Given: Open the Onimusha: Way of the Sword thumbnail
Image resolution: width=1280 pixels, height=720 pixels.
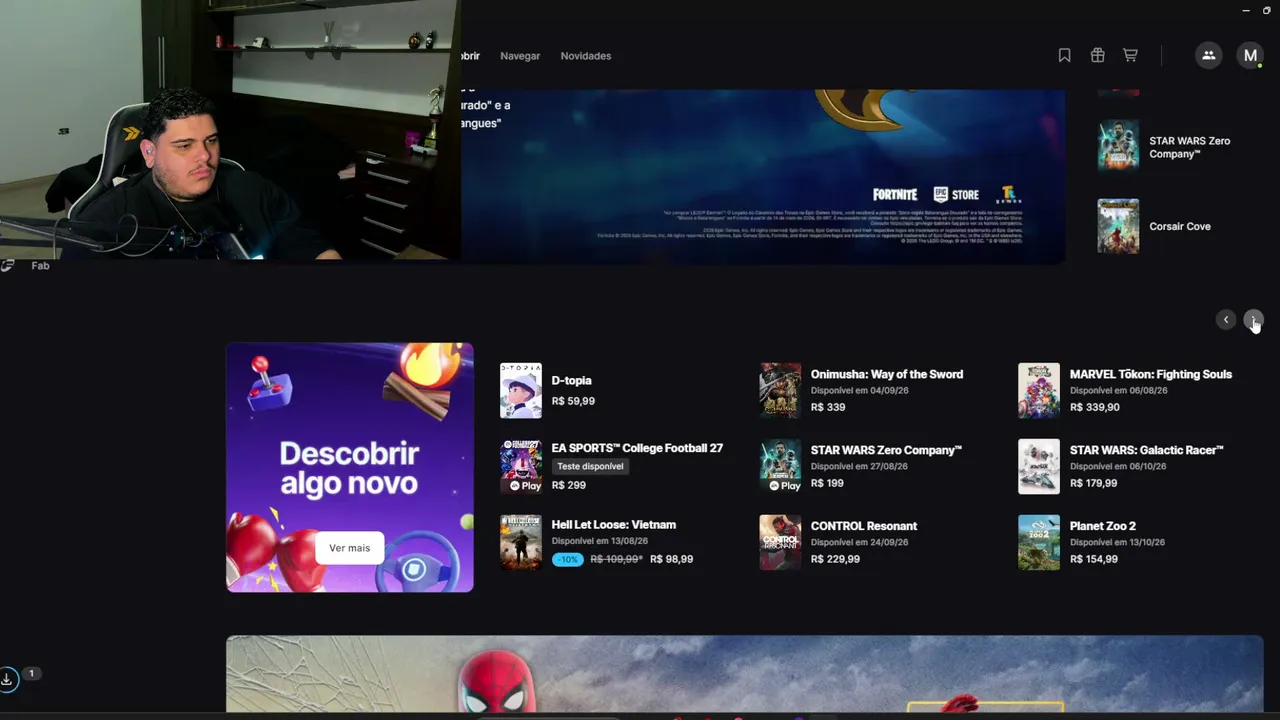Looking at the screenshot, I should pos(780,390).
